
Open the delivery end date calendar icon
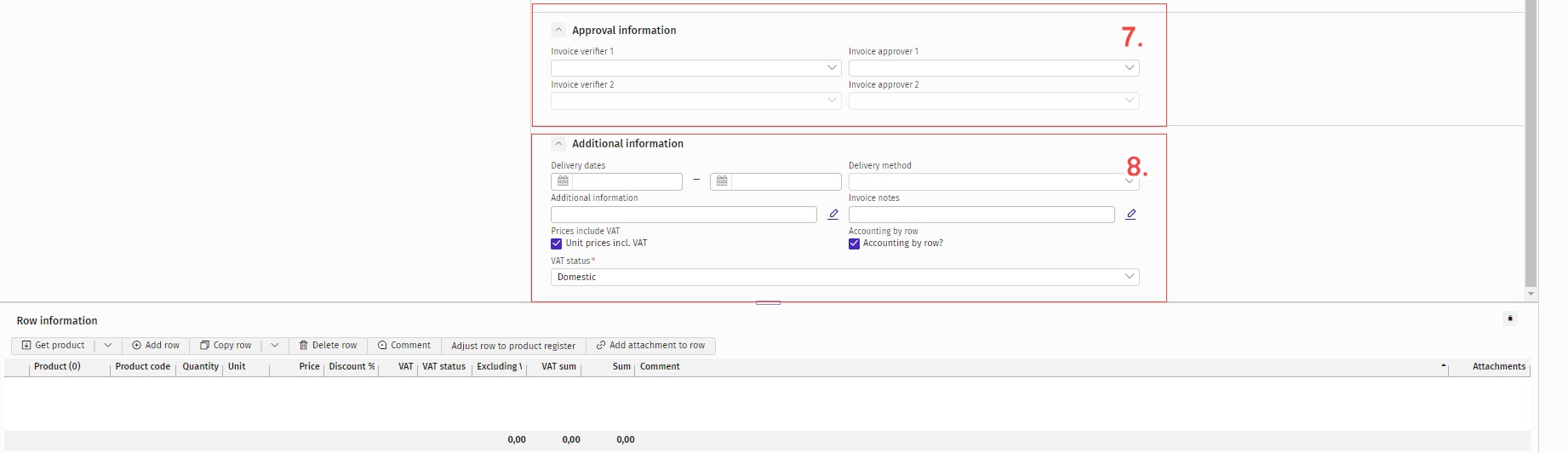721,181
